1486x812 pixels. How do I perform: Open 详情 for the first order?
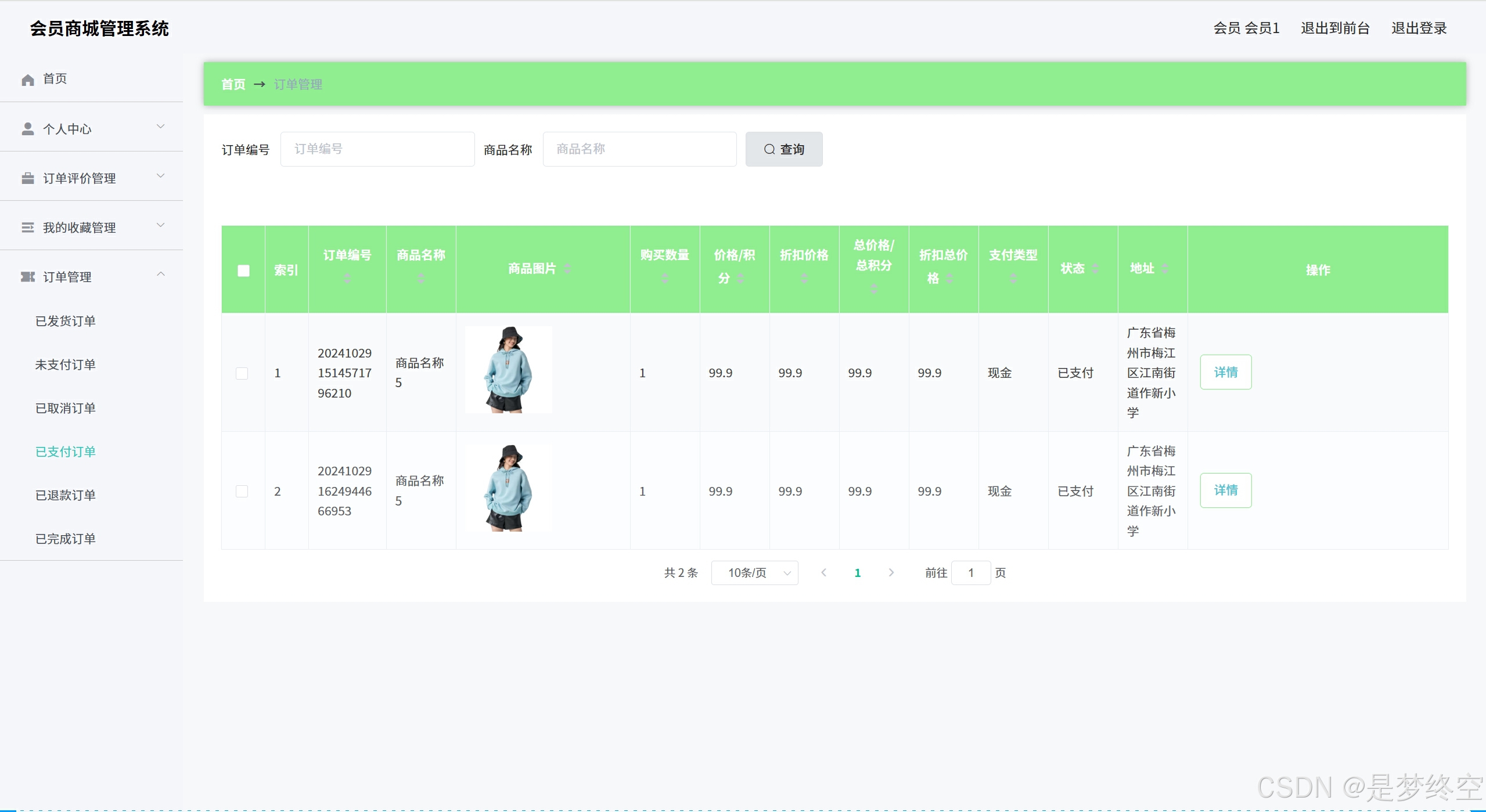1225,372
